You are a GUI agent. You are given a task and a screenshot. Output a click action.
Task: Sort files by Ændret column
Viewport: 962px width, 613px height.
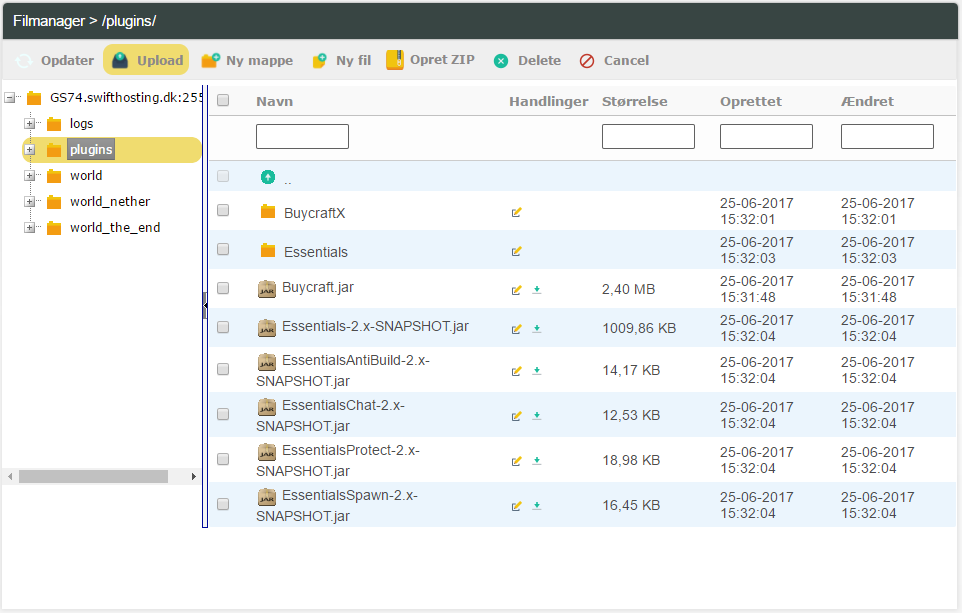(867, 101)
